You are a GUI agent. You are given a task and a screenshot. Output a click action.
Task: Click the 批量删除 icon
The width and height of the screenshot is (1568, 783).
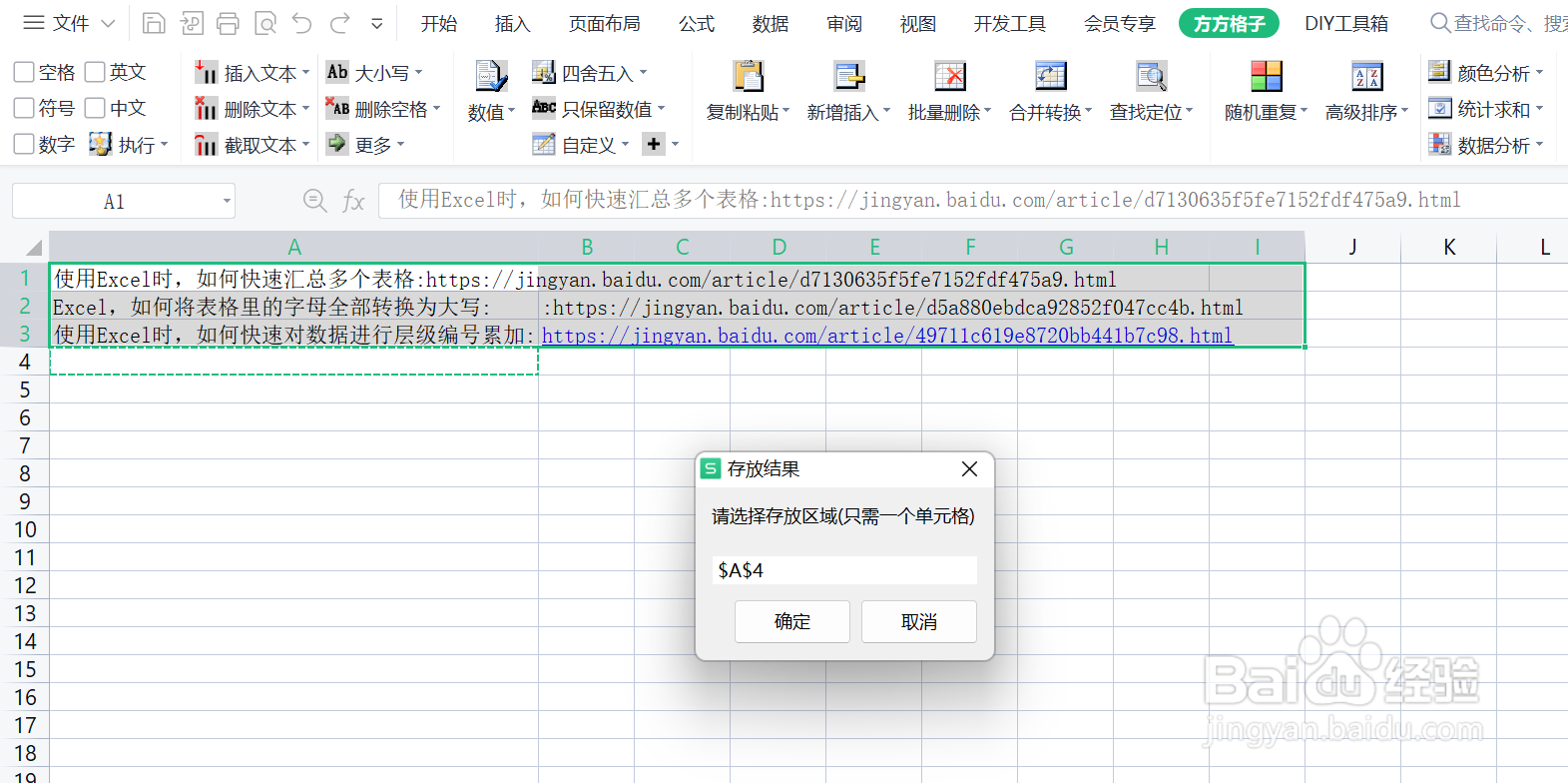(x=949, y=76)
